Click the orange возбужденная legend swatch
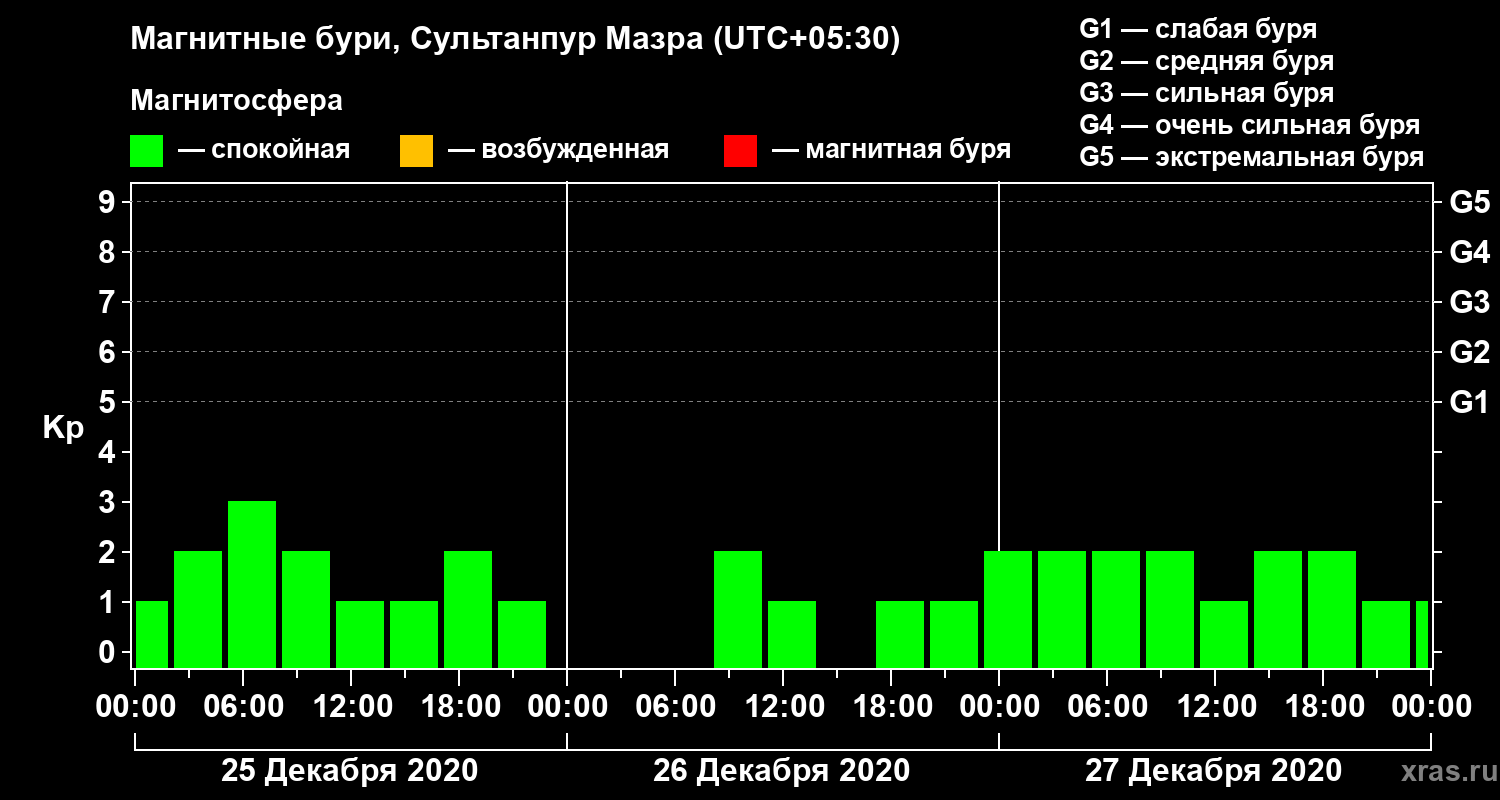This screenshot has width=1500, height=800. (416, 151)
